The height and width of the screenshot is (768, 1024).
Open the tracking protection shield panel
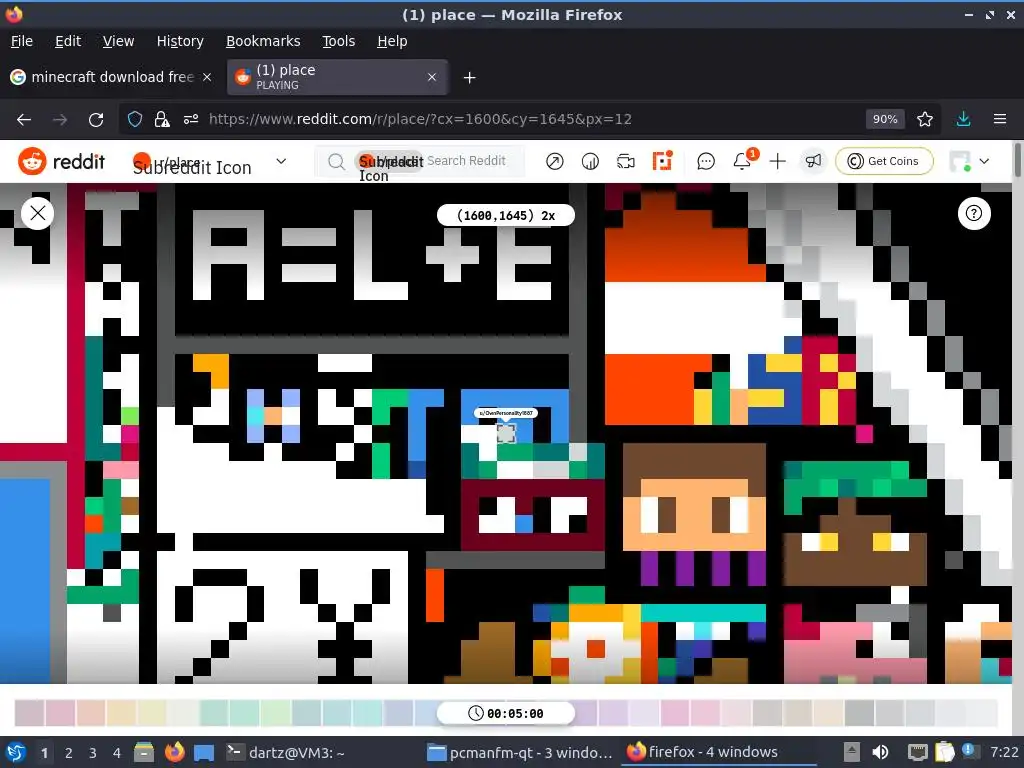pos(135,120)
